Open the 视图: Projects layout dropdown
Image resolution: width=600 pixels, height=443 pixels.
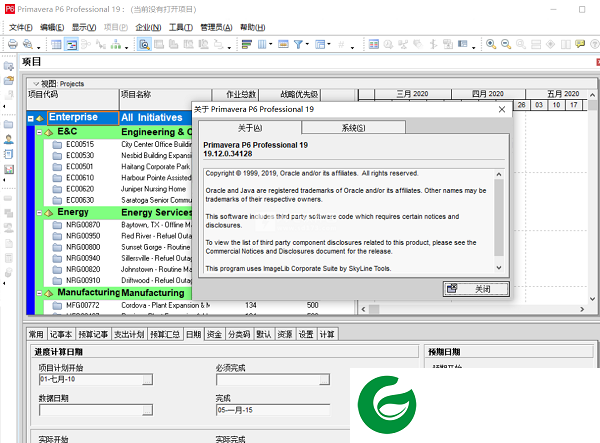pos(36,84)
